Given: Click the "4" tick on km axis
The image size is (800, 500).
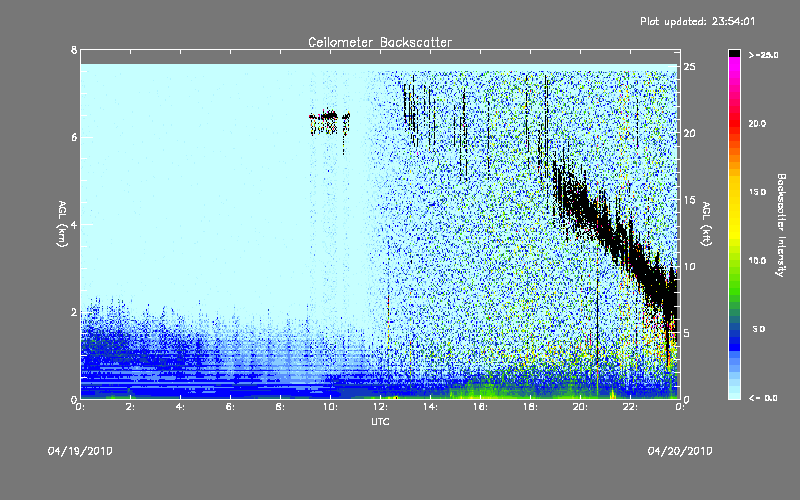Looking at the screenshot, I should click(x=74, y=224).
